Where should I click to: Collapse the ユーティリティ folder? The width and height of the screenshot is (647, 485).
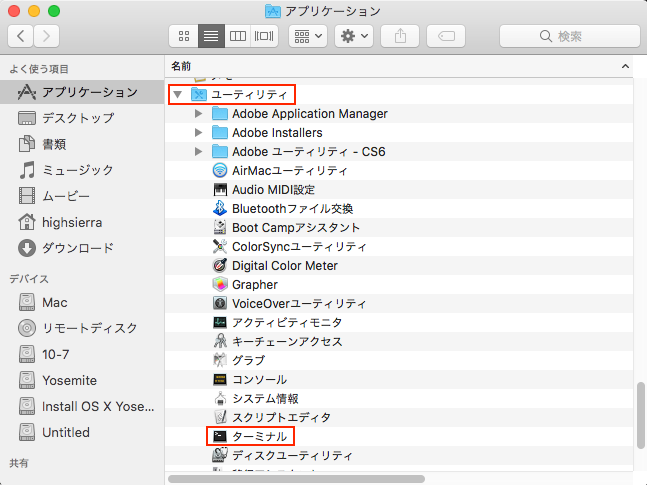(178, 95)
